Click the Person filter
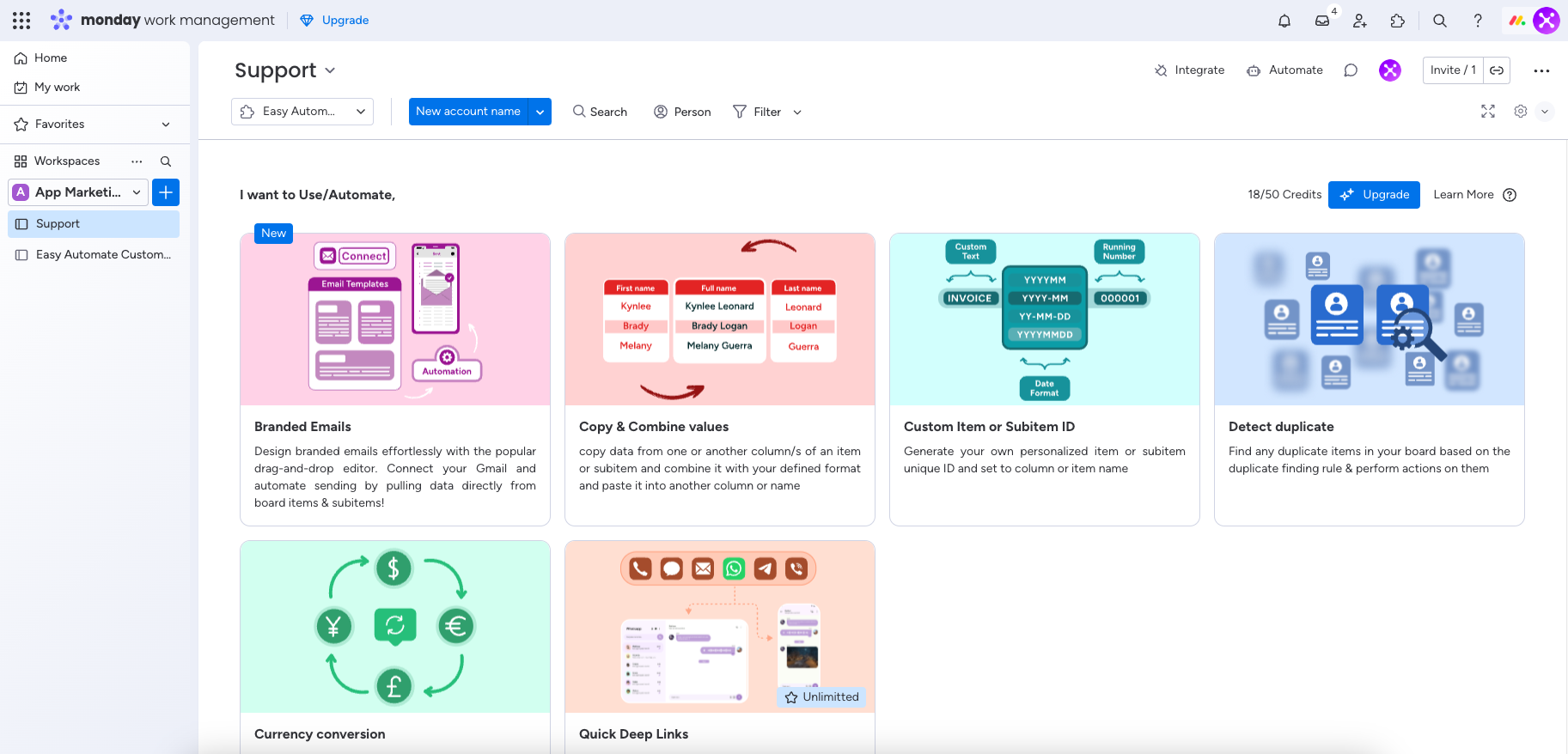The image size is (1568, 754). tap(682, 112)
